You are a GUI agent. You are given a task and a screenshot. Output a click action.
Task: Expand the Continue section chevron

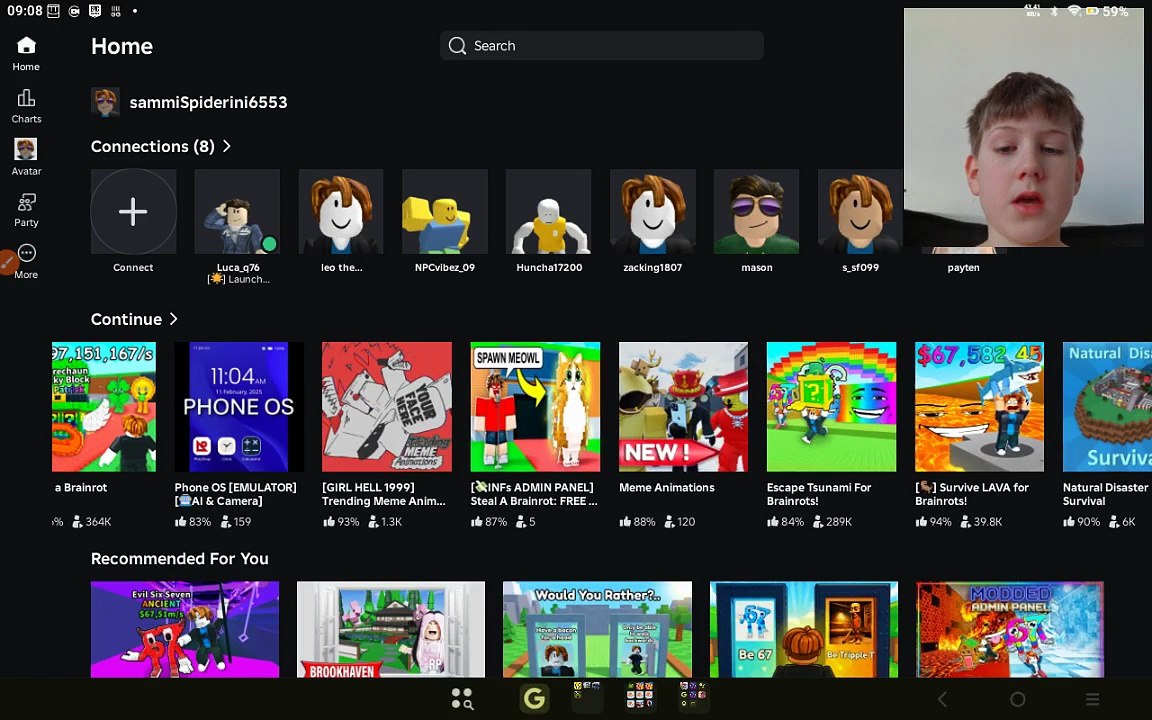click(x=174, y=318)
